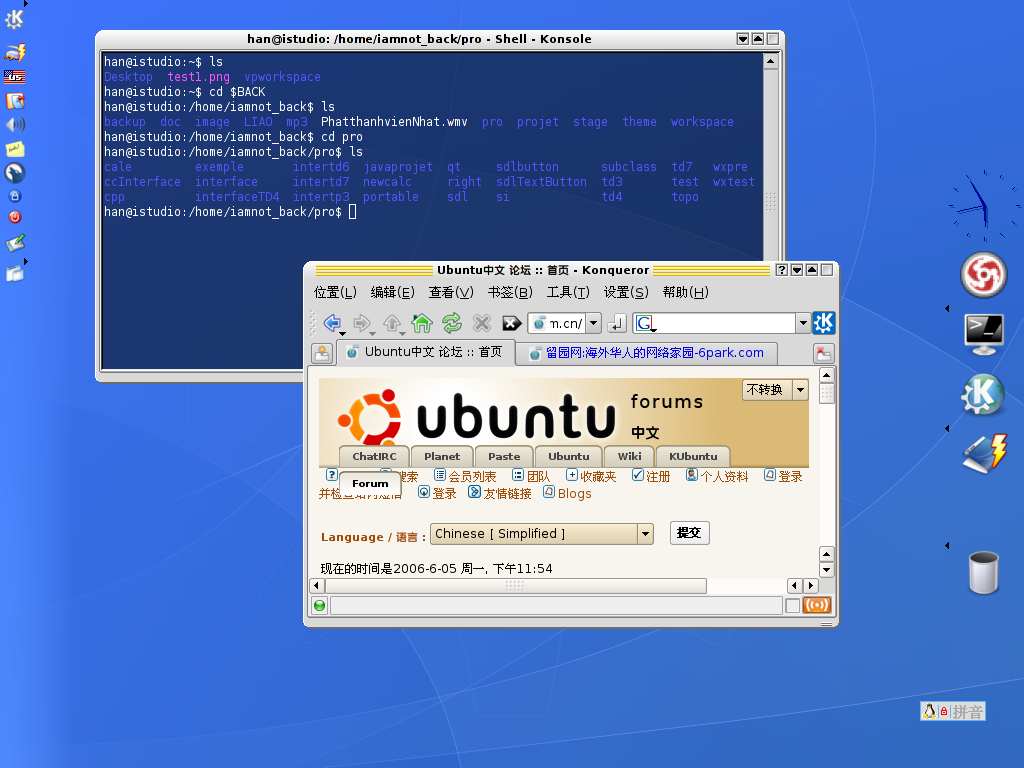
Task: Click the green status light in Konqueror
Action: click(x=319, y=605)
